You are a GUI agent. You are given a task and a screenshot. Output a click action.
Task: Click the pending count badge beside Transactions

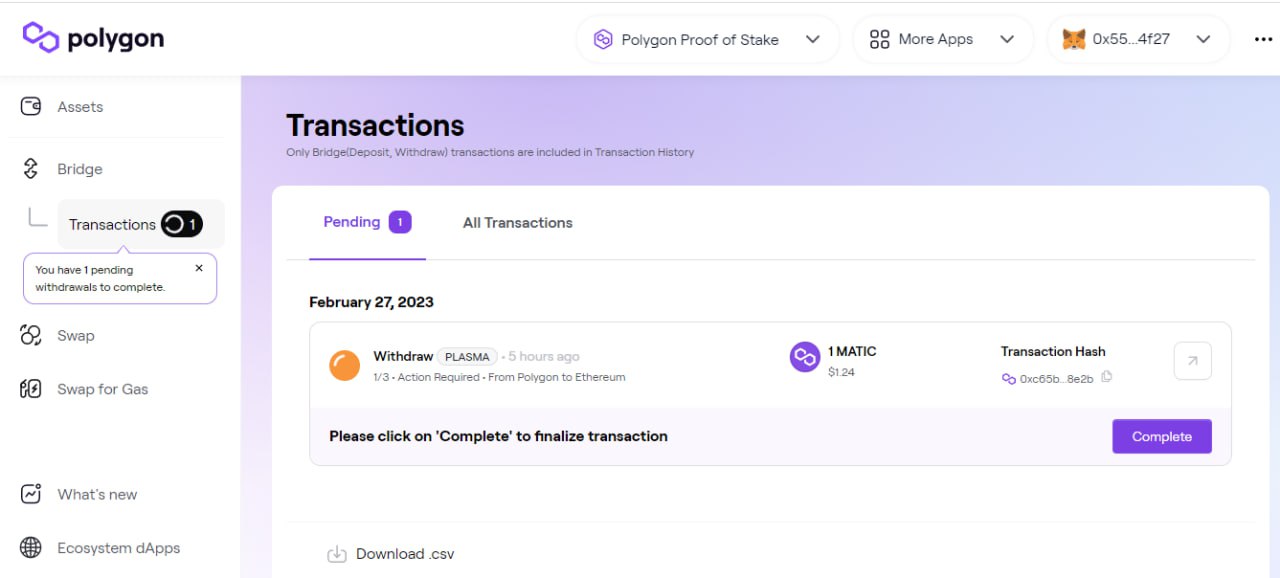pos(182,224)
